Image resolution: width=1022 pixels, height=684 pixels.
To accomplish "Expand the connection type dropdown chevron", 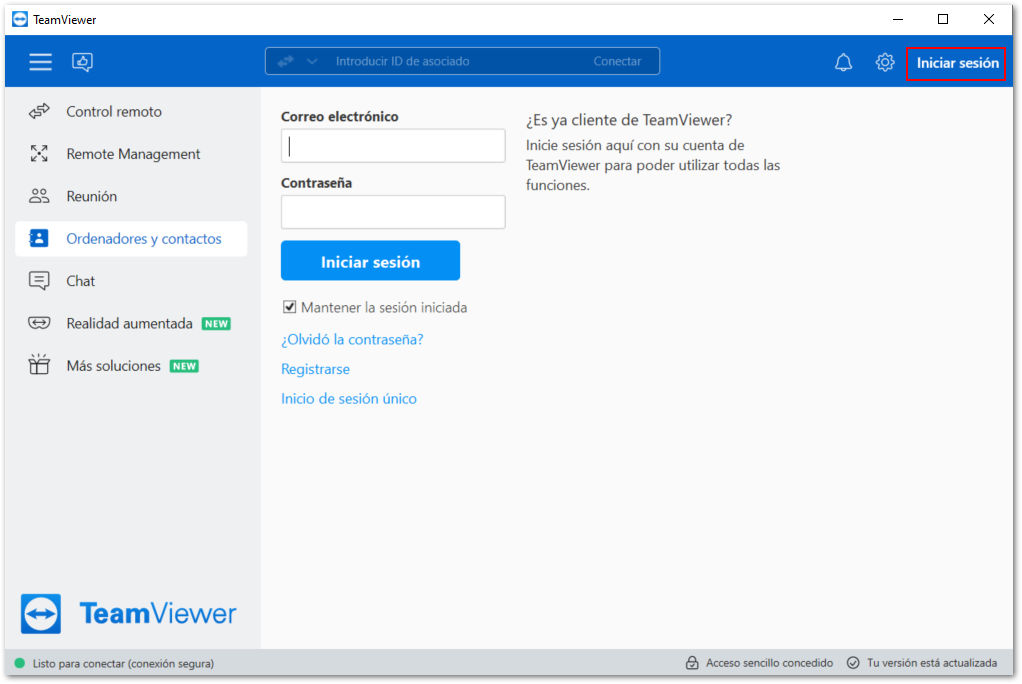I will [x=312, y=61].
